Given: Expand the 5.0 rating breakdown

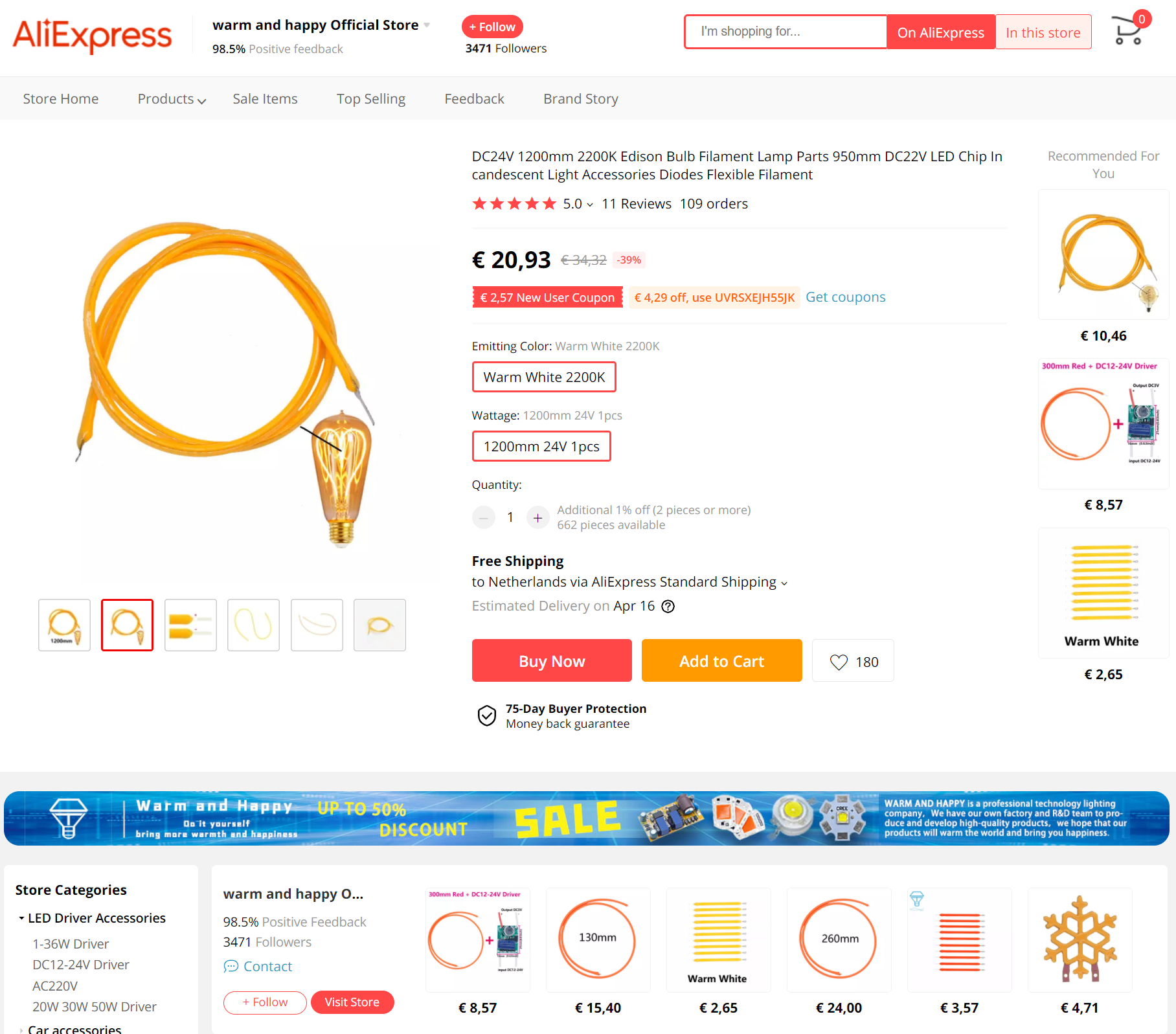Looking at the screenshot, I should (578, 204).
